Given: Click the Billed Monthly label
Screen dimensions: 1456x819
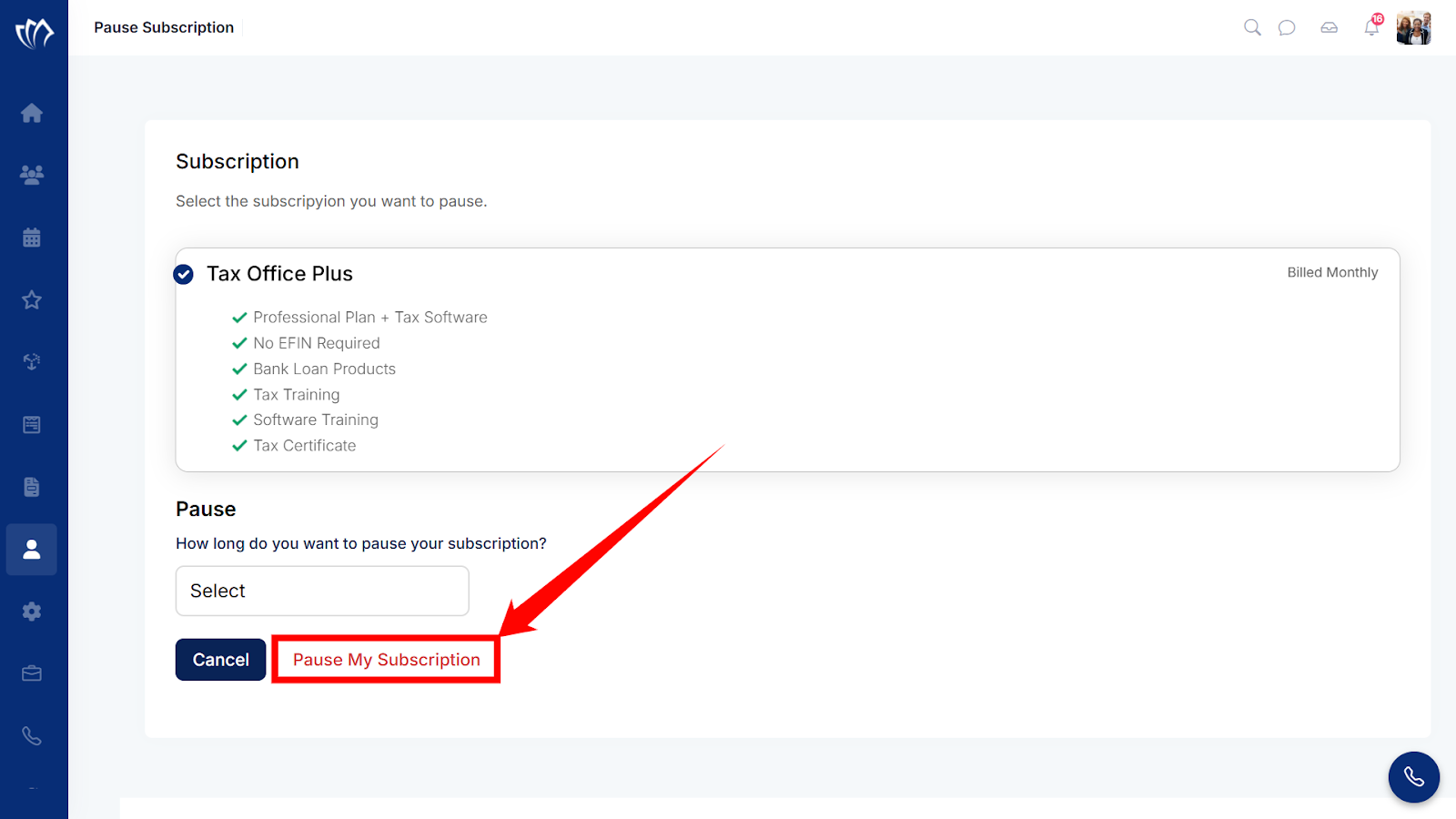Looking at the screenshot, I should [x=1332, y=272].
